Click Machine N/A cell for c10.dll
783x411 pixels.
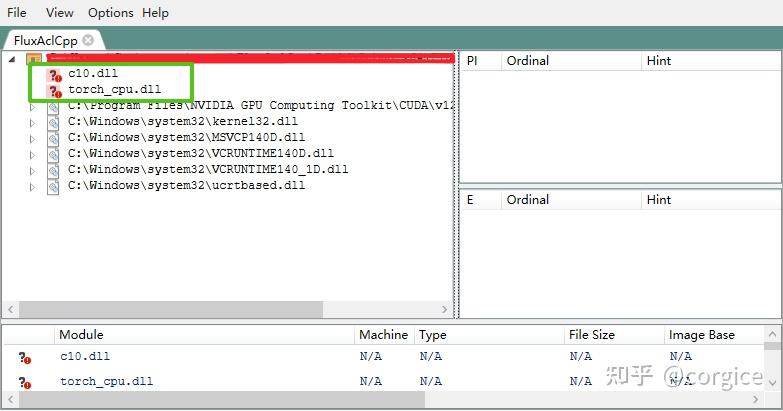click(371, 356)
